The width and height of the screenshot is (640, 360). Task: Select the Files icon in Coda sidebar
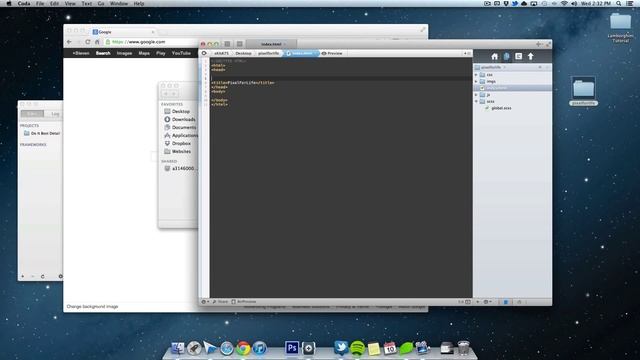(x=507, y=56)
